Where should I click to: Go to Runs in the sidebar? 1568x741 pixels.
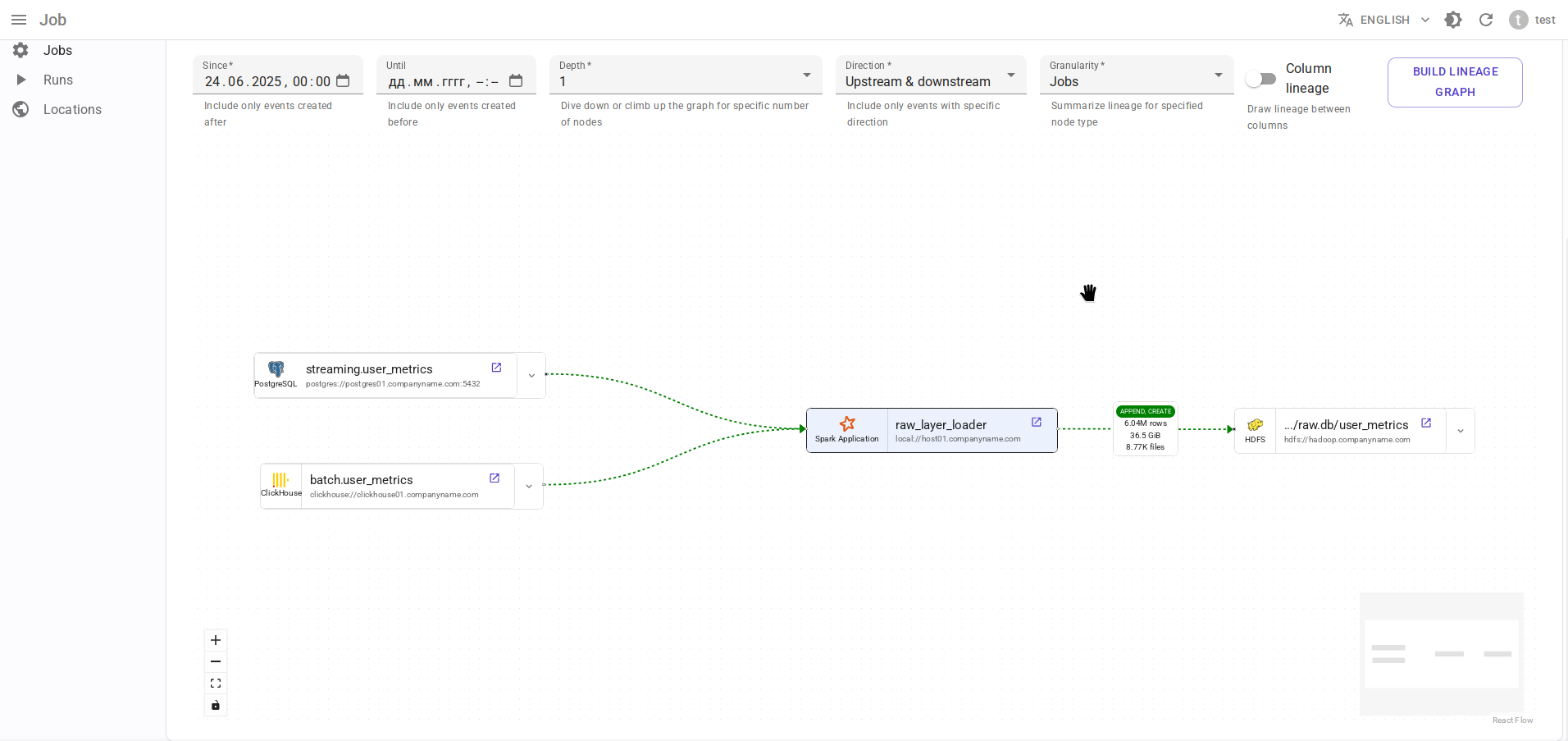pos(58,80)
